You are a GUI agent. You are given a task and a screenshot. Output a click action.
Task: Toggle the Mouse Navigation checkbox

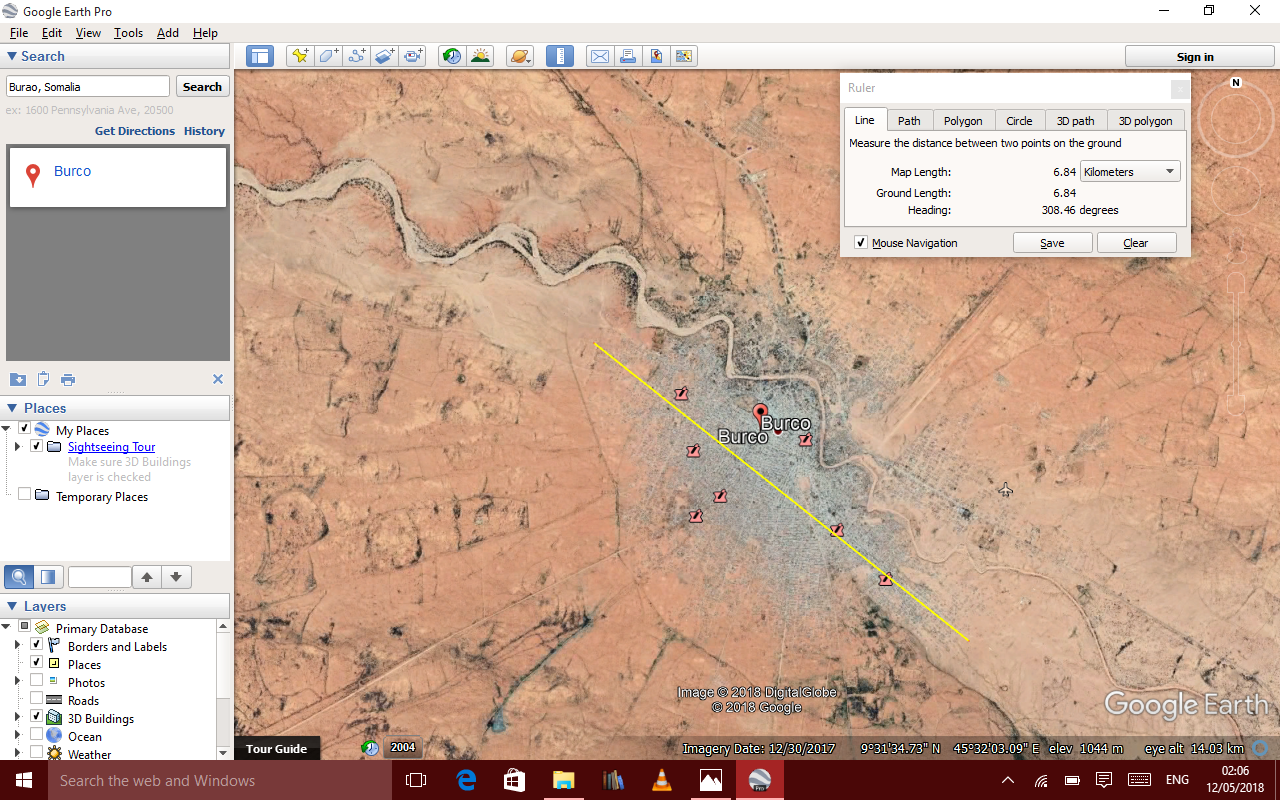[861, 243]
